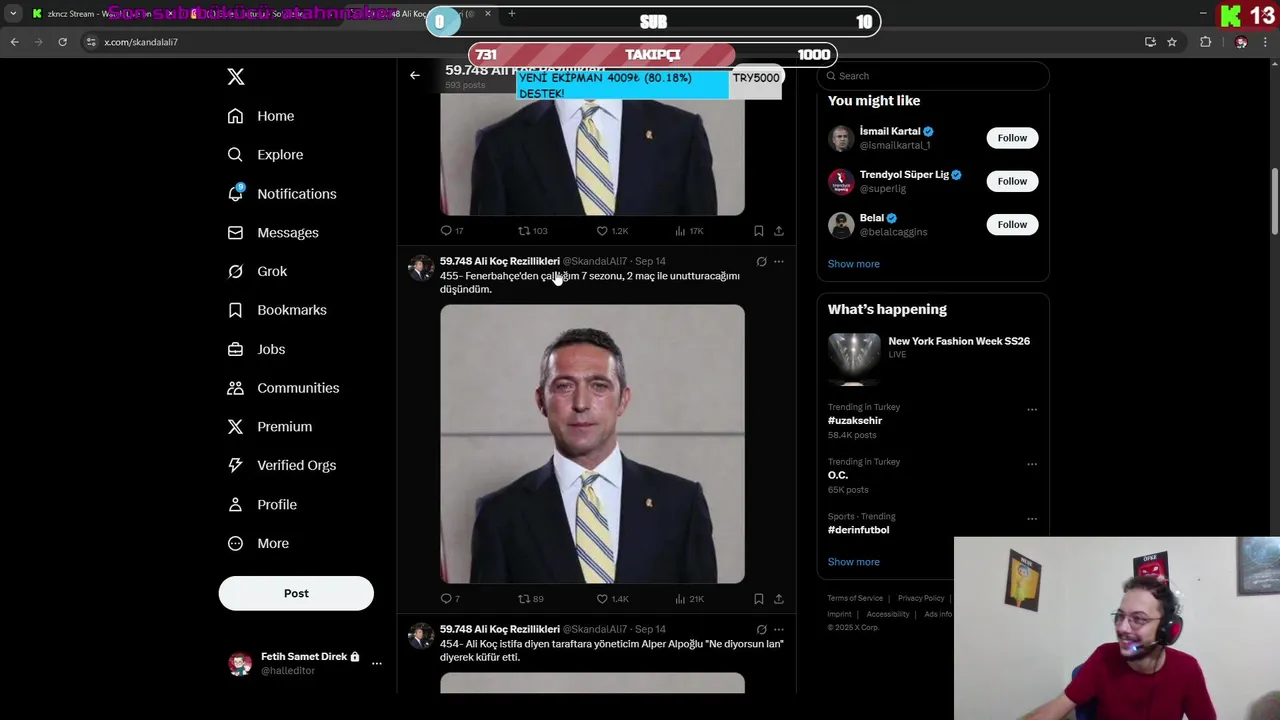The height and width of the screenshot is (720, 1280).
Task: Open İsmail Kartal's profile avatar
Action: coord(841,138)
